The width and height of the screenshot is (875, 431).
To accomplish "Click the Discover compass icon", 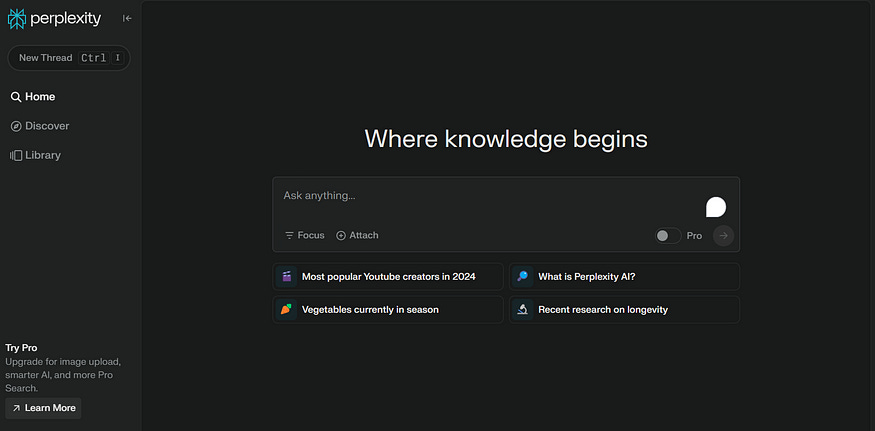I will tap(16, 126).
